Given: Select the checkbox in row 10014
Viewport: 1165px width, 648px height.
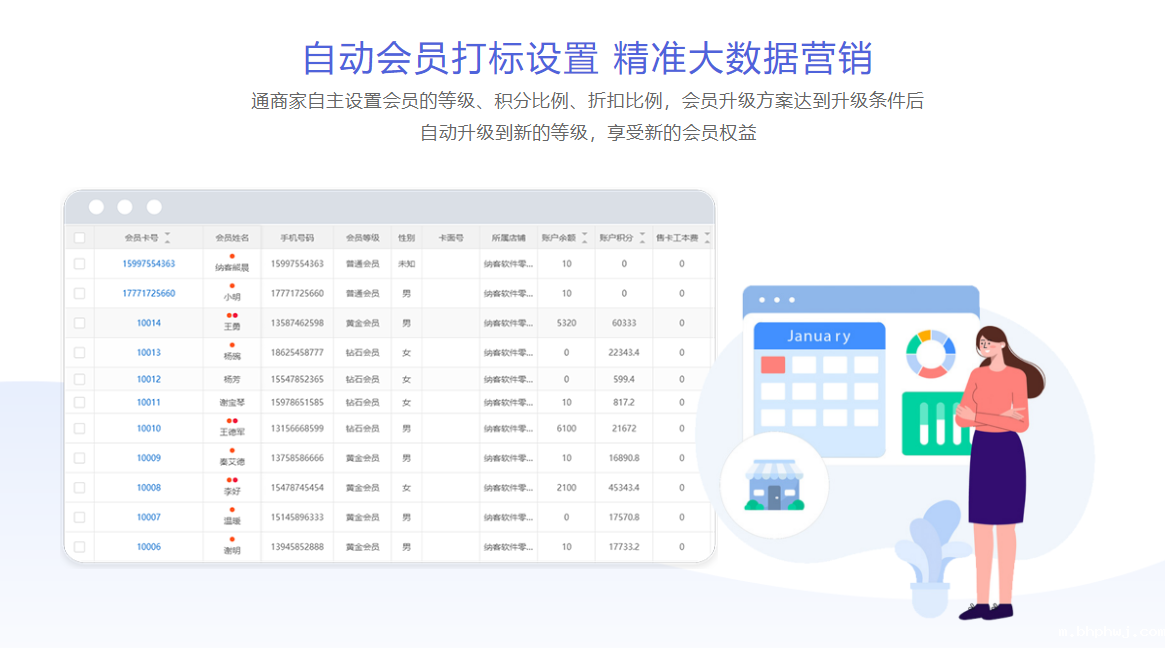Looking at the screenshot, I should 79,323.
